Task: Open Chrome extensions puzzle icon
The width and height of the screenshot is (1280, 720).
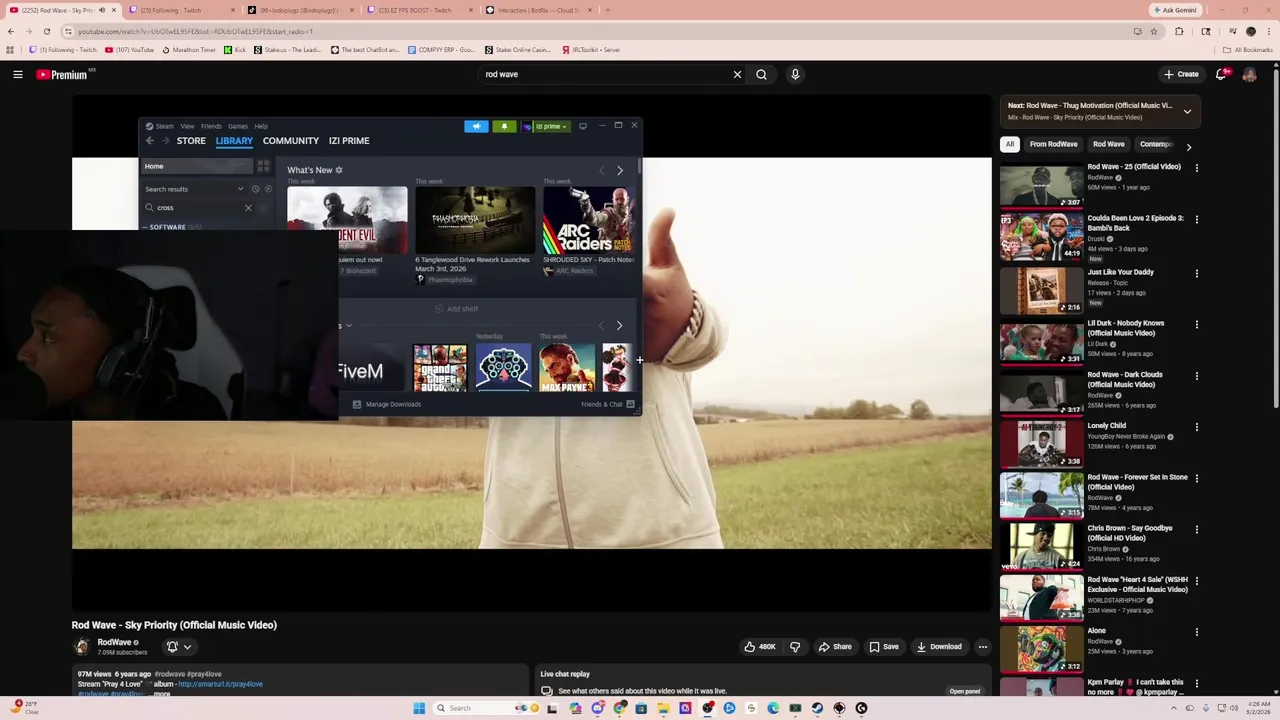Action: tap(1179, 31)
